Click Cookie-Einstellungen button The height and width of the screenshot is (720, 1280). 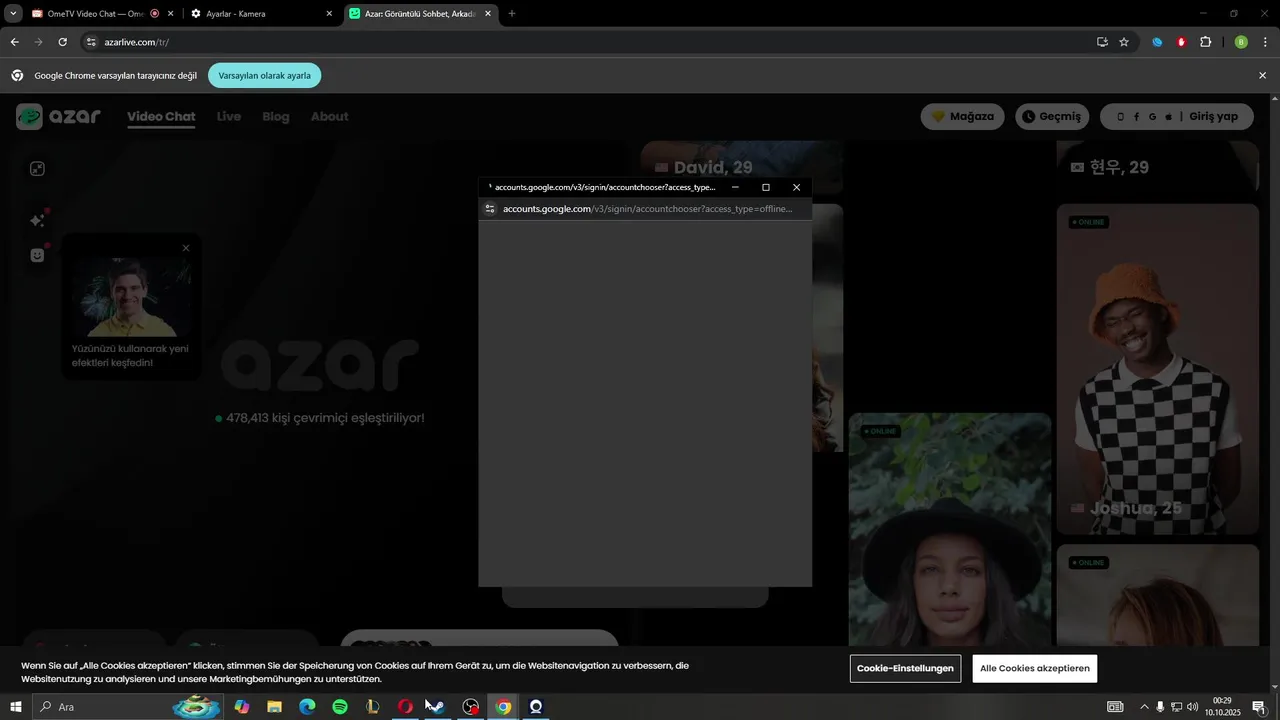[905, 668]
